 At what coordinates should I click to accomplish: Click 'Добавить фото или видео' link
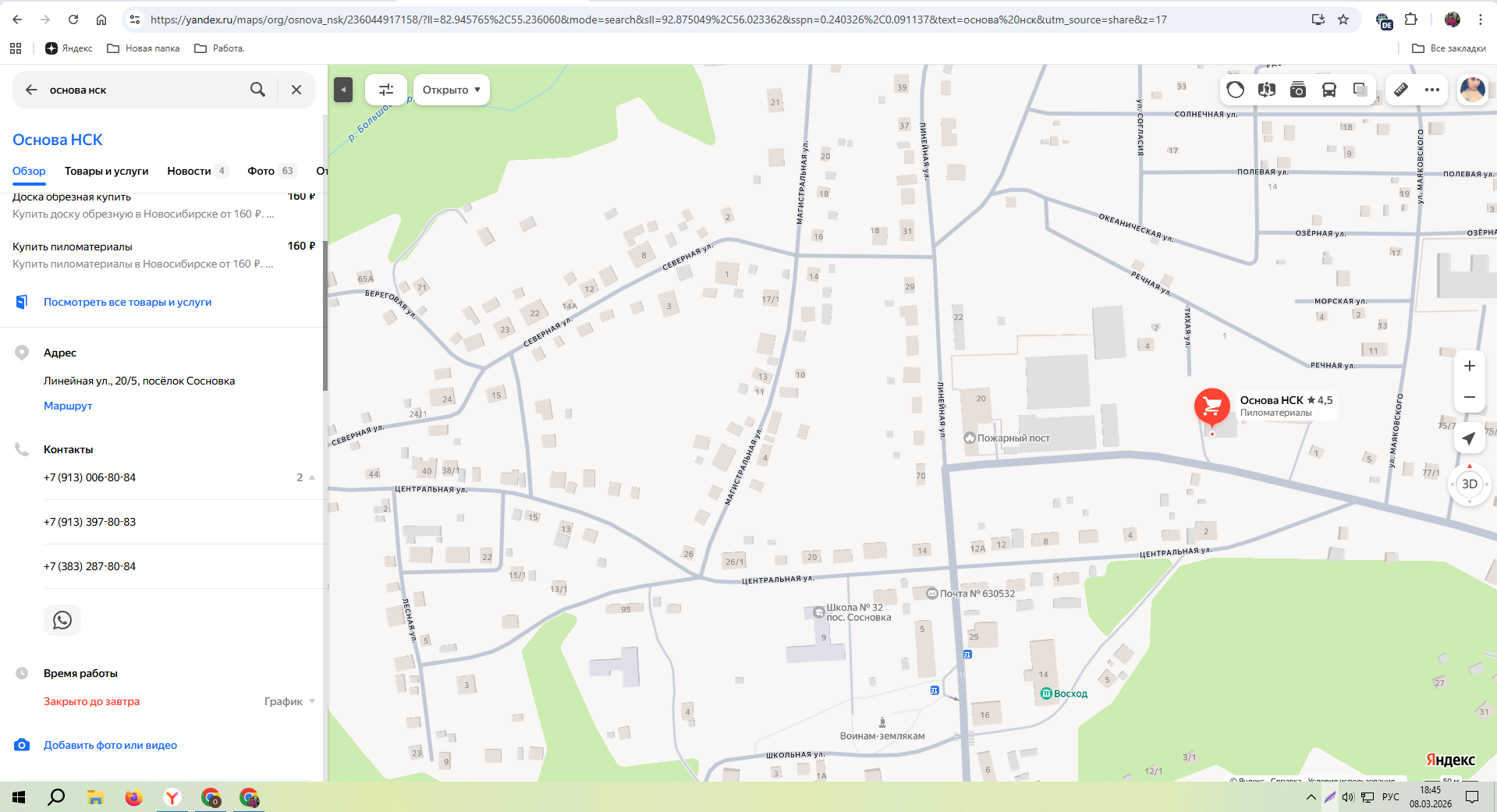(110, 745)
